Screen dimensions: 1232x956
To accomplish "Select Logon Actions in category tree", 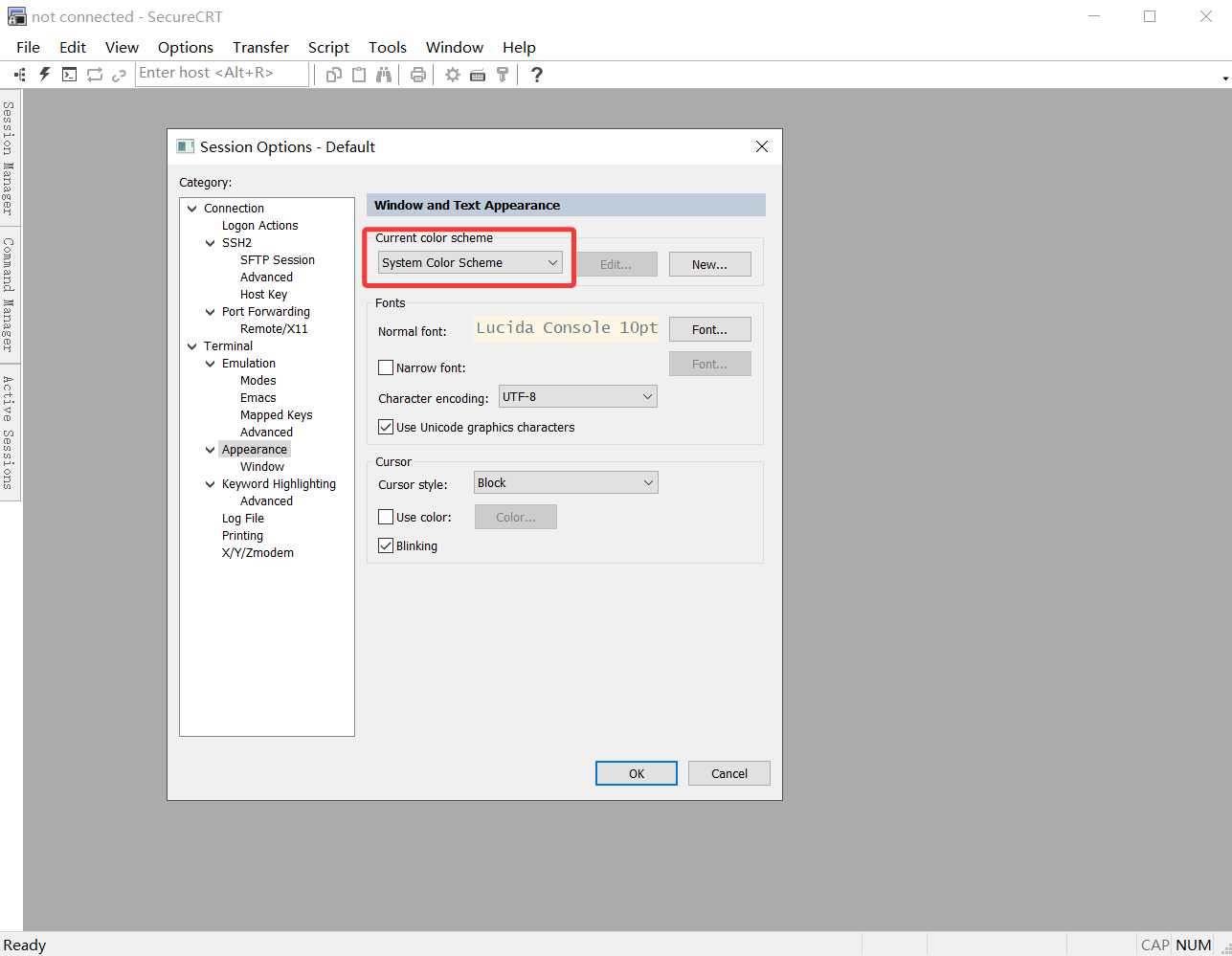I will tap(259, 226).
